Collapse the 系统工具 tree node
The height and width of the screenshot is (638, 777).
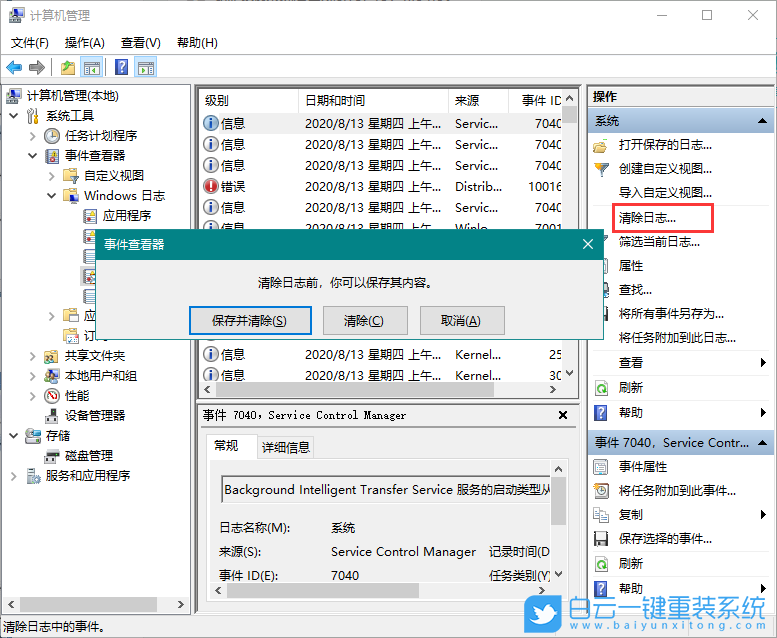(x=14, y=116)
